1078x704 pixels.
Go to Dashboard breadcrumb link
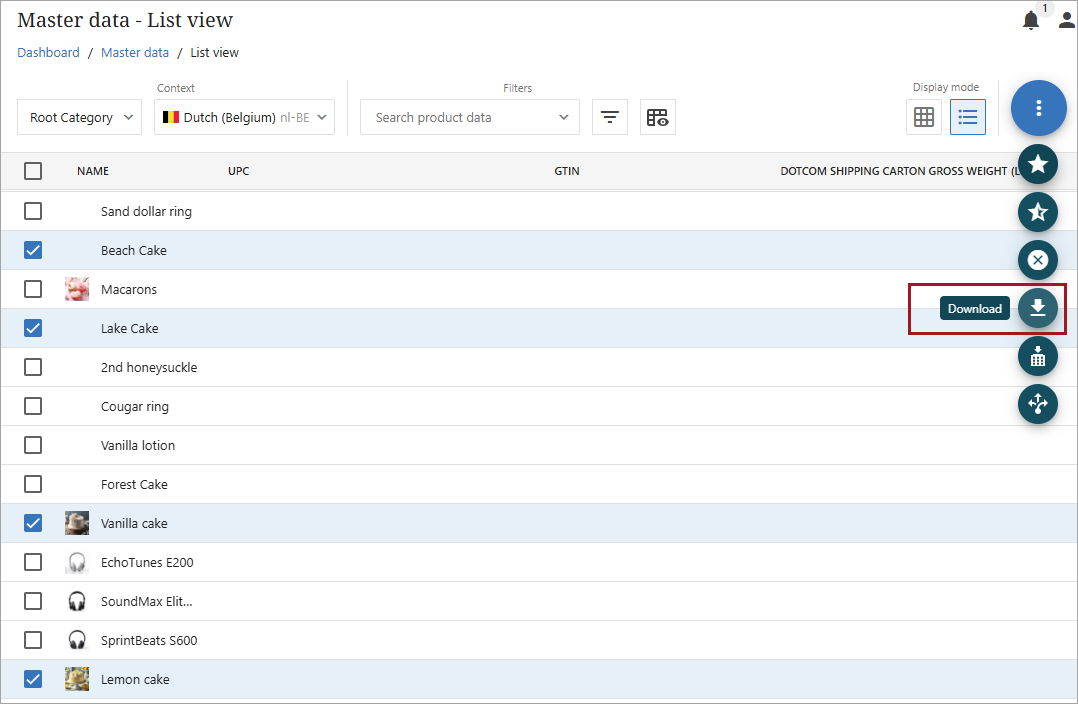point(48,53)
